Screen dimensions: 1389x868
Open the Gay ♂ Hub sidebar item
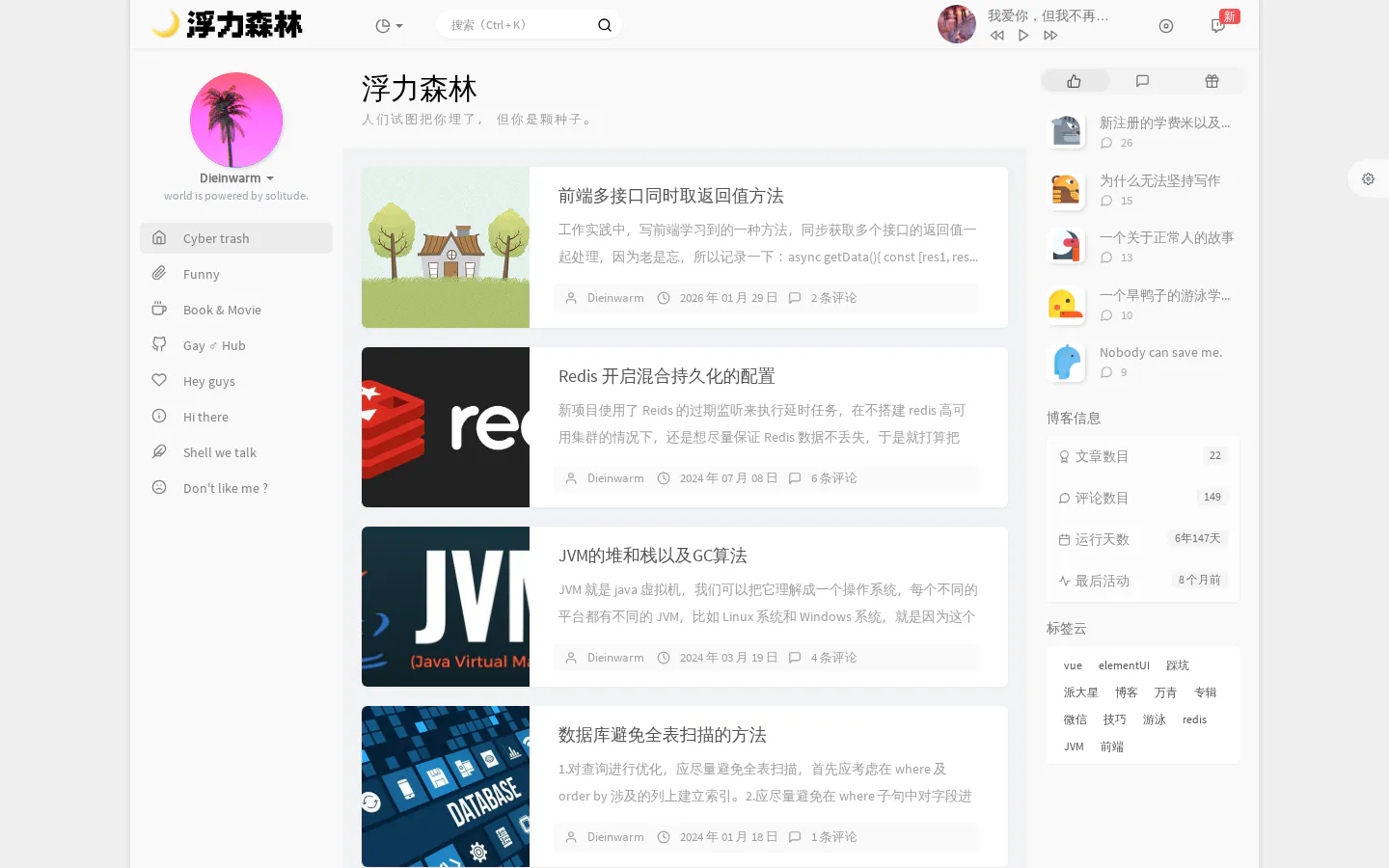point(236,345)
